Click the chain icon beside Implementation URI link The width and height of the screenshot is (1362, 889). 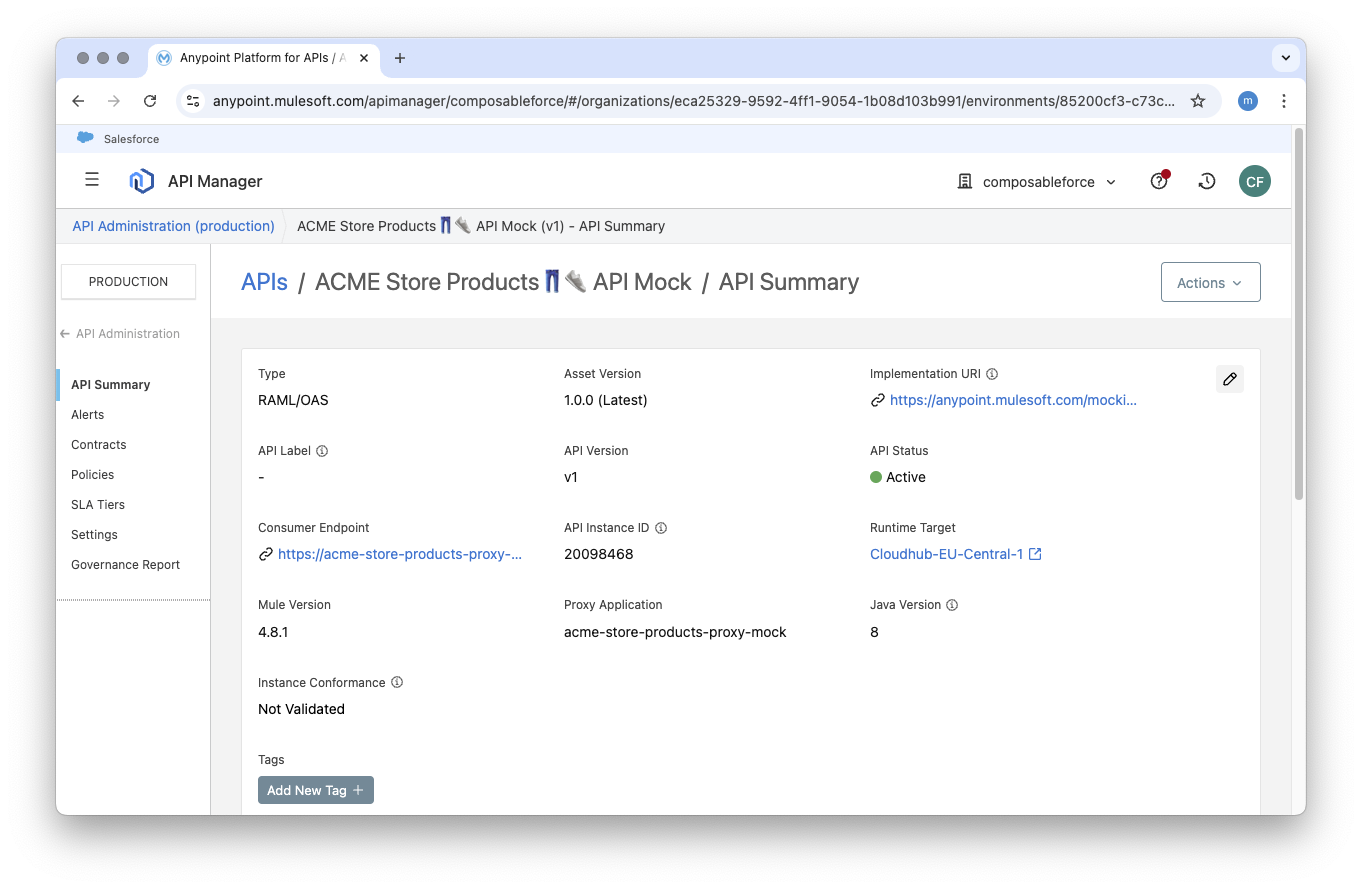pyautogui.click(x=877, y=400)
